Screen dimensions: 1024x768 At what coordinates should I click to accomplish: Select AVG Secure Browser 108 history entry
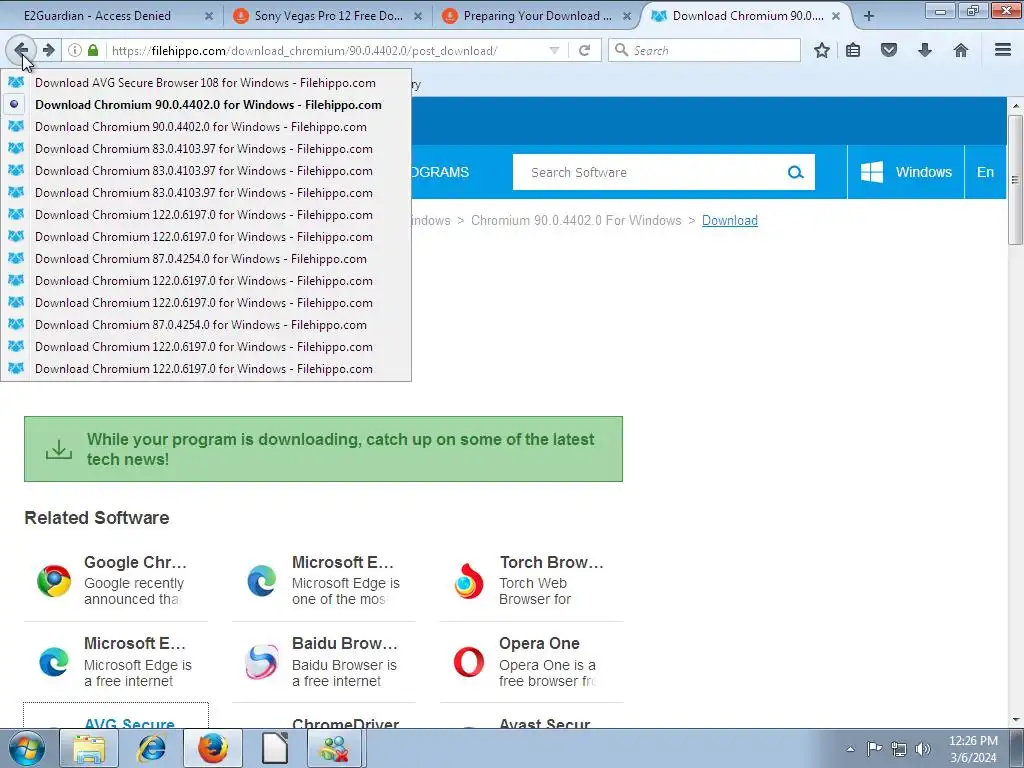coord(206,82)
